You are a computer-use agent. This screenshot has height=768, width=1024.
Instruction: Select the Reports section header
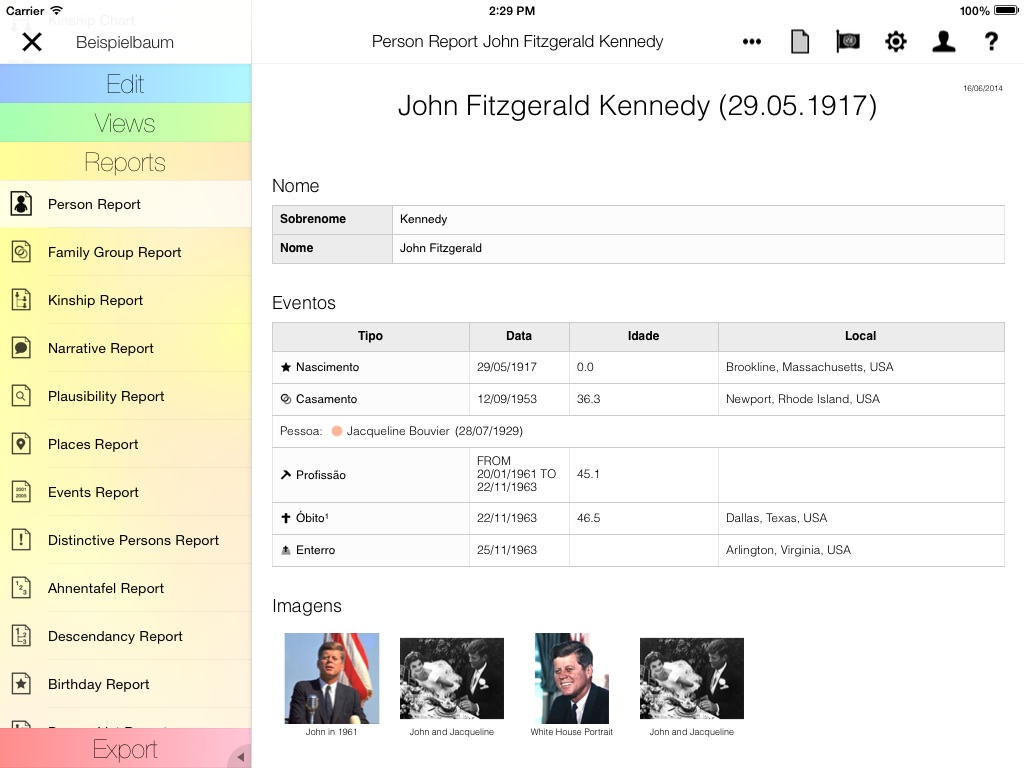click(x=125, y=162)
